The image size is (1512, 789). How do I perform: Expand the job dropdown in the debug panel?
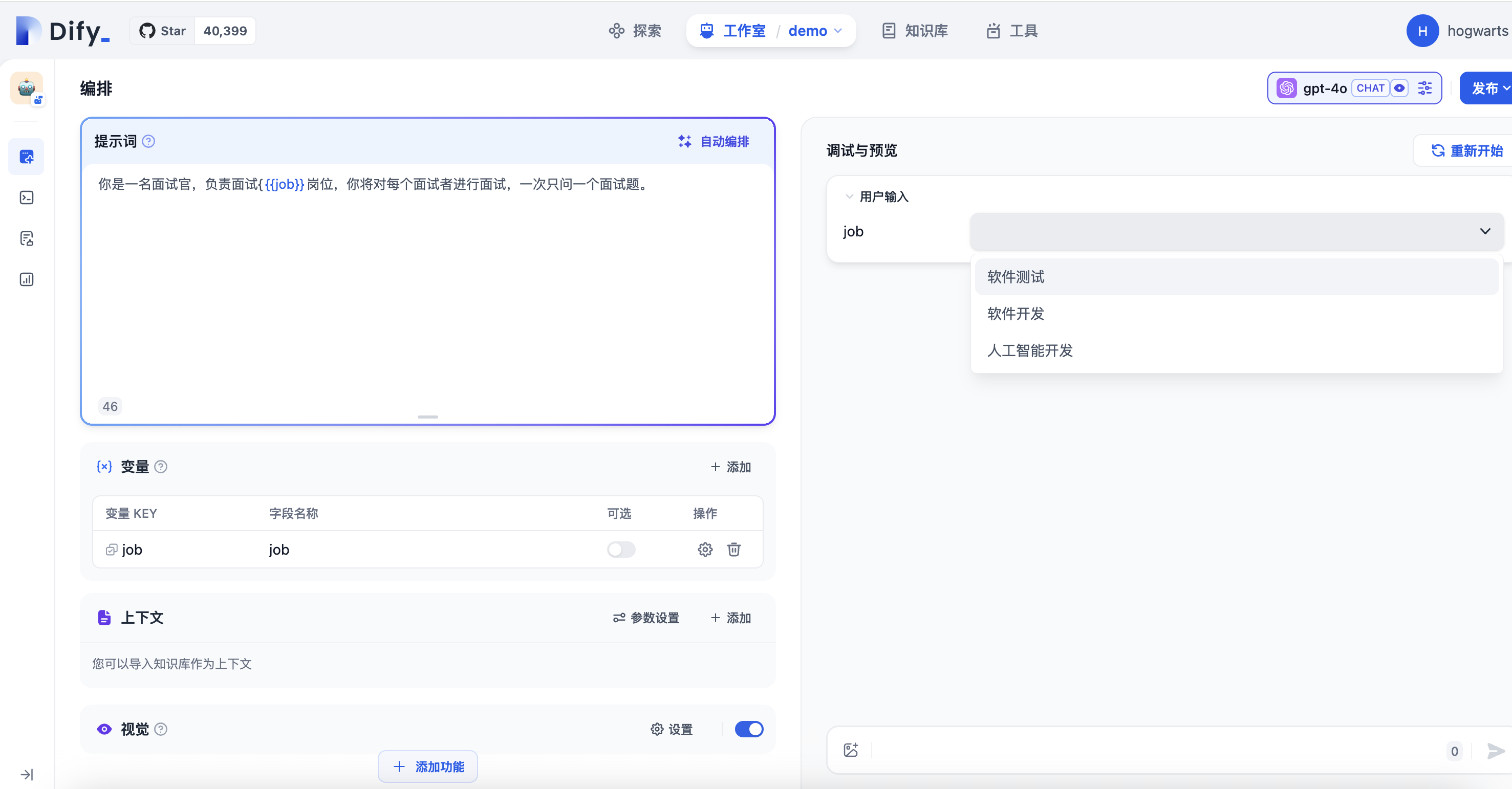[x=1485, y=231]
